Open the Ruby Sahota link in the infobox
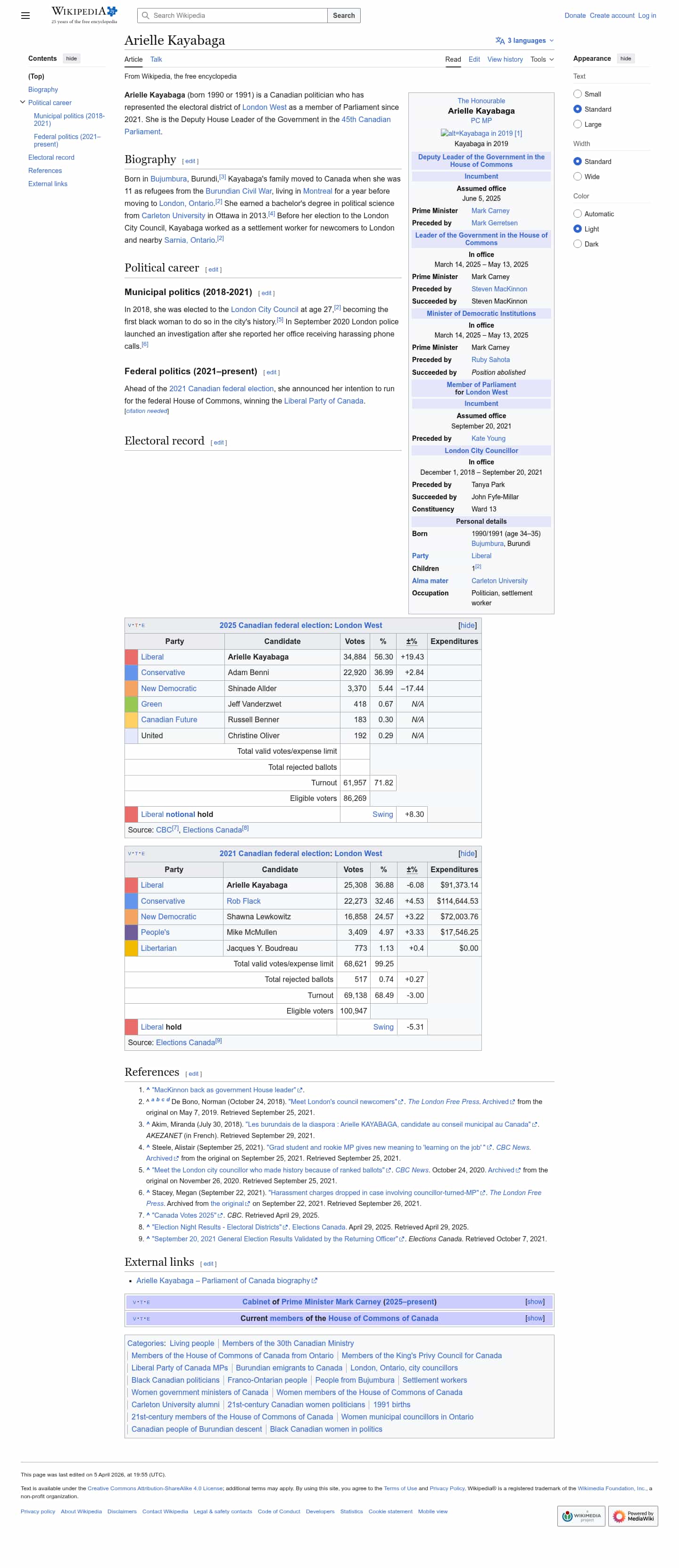 [x=490, y=360]
